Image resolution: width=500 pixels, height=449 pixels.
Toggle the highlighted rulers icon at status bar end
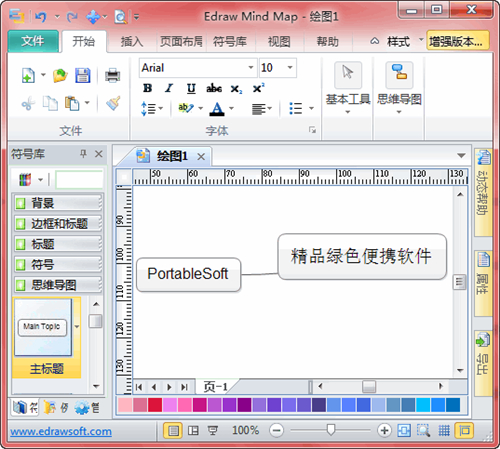(x=464, y=430)
